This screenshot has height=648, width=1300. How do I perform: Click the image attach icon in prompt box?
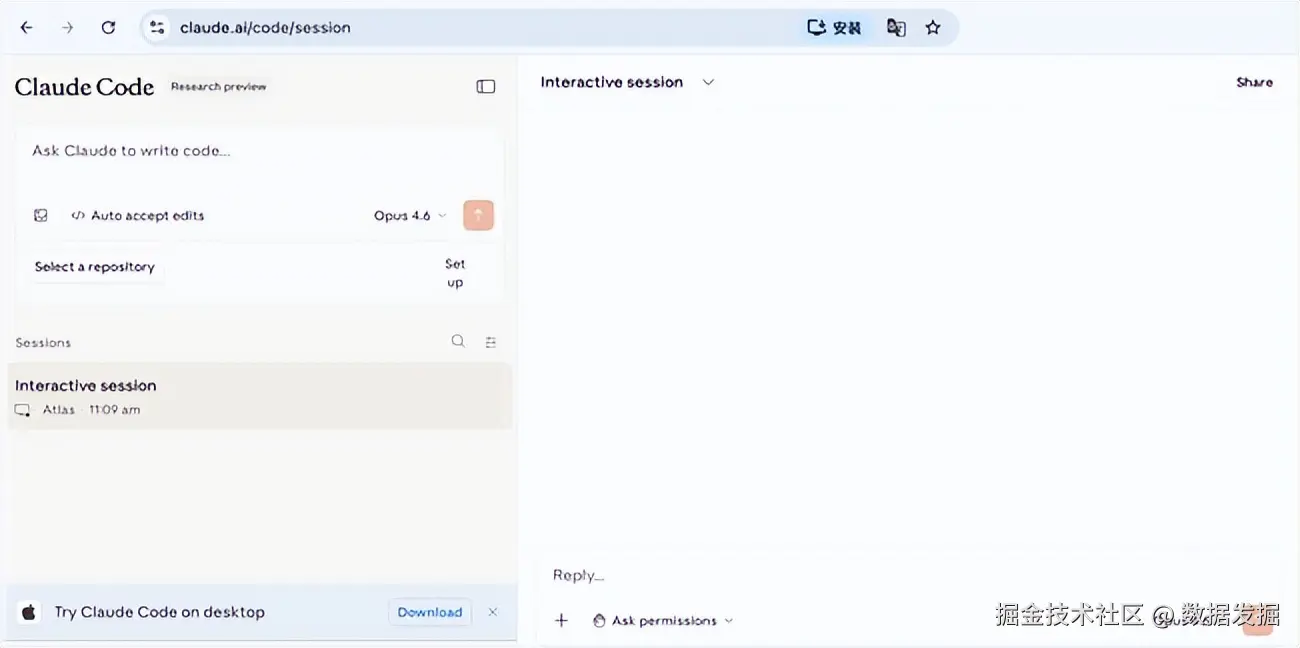tap(41, 215)
